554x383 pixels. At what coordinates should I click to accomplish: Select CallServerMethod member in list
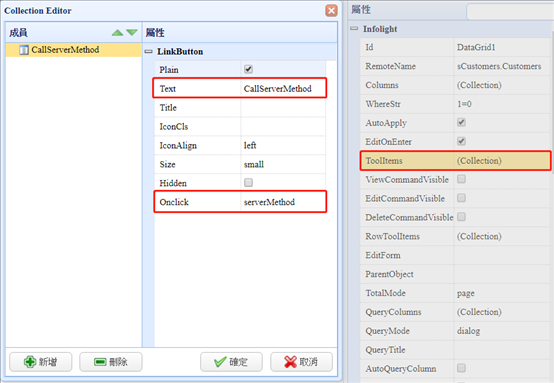pyautogui.click(x=73, y=50)
